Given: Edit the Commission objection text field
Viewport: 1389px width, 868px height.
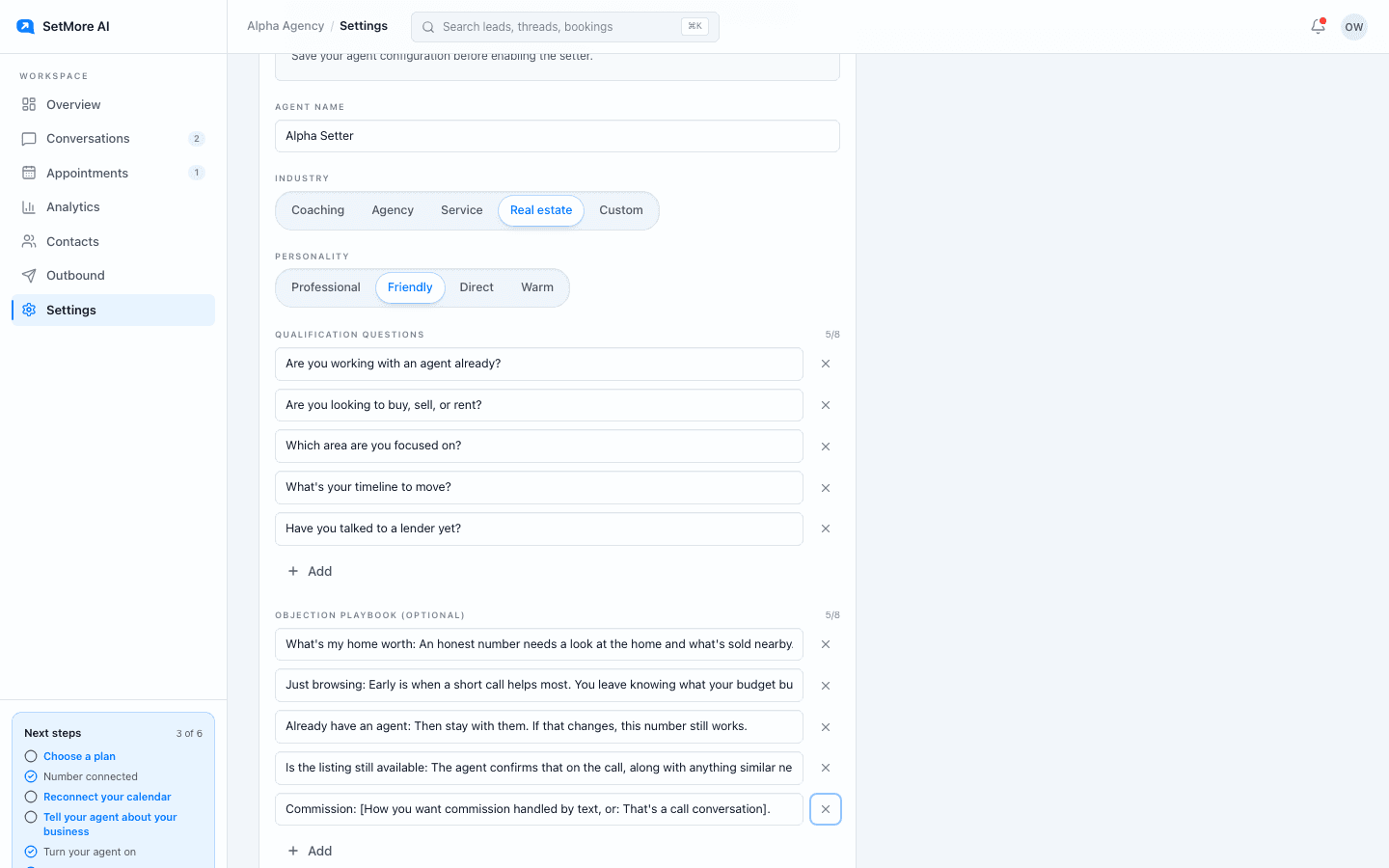Looking at the screenshot, I should (539, 809).
